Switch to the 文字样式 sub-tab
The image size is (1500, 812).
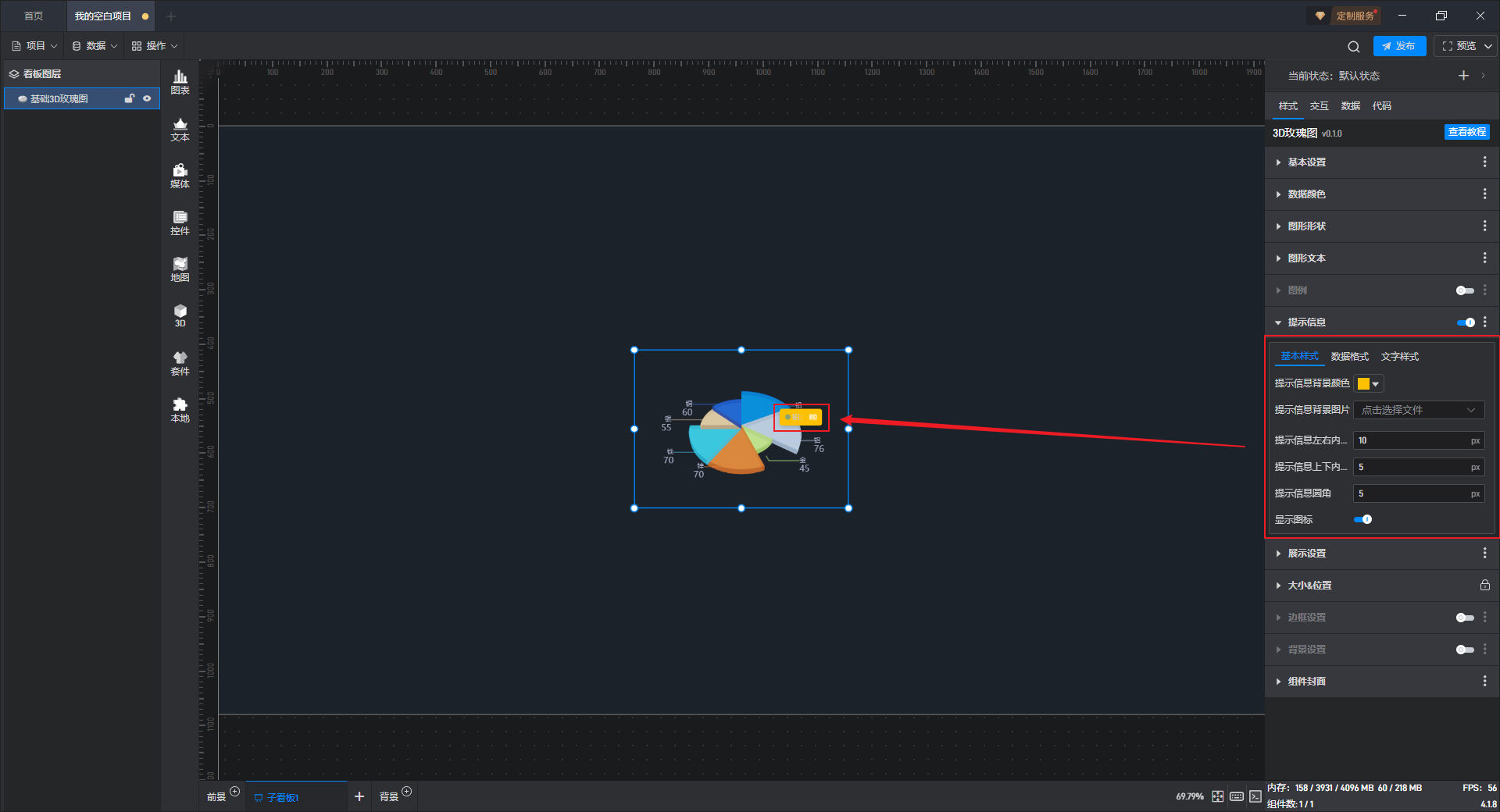1399,357
